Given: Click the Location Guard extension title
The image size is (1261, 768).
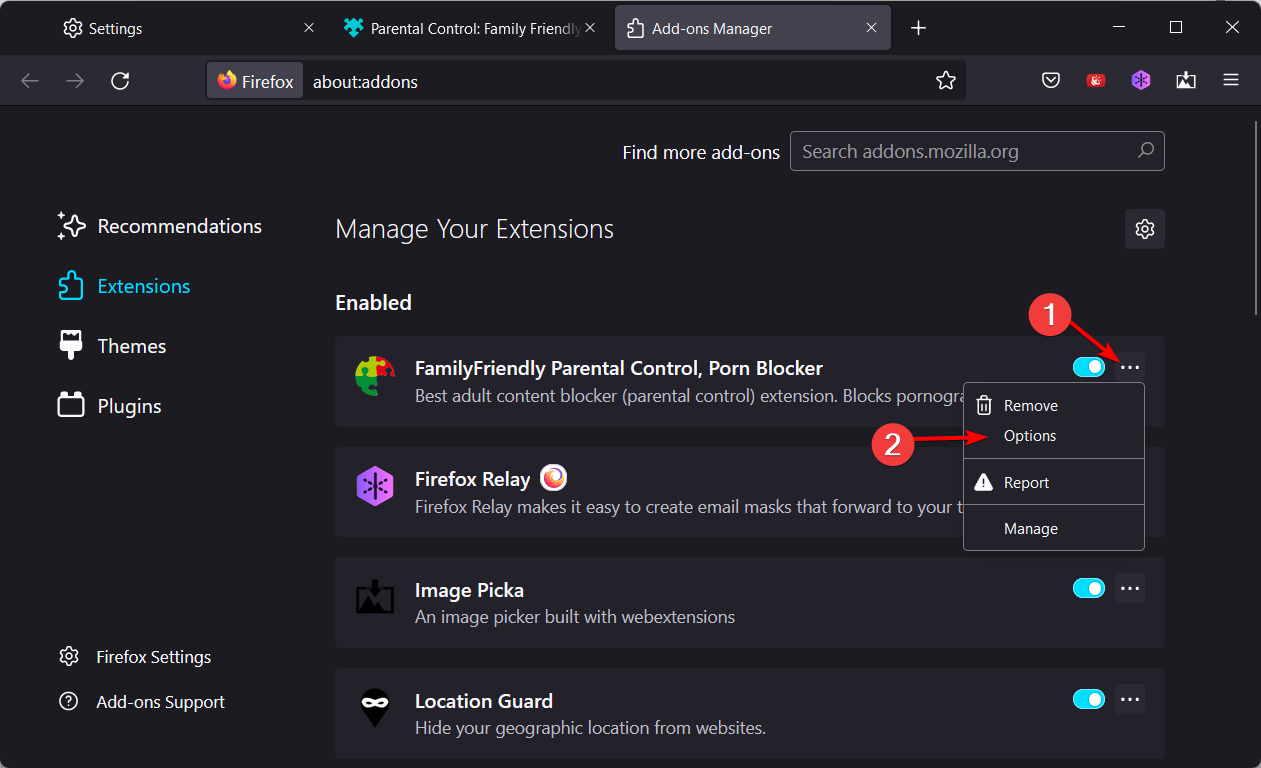Looking at the screenshot, I should (x=484, y=701).
